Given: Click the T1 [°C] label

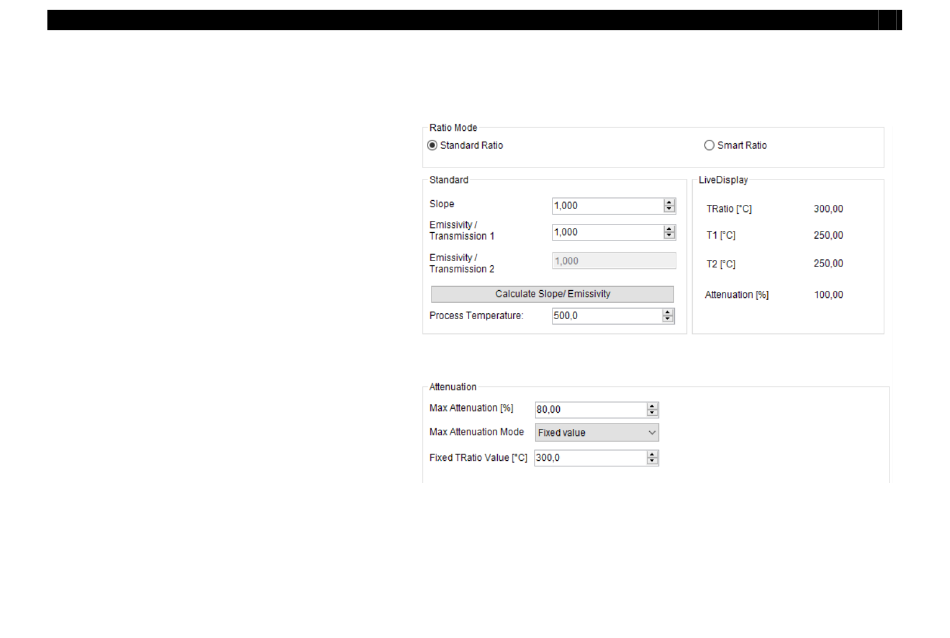Looking at the screenshot, I should (721, 235).
